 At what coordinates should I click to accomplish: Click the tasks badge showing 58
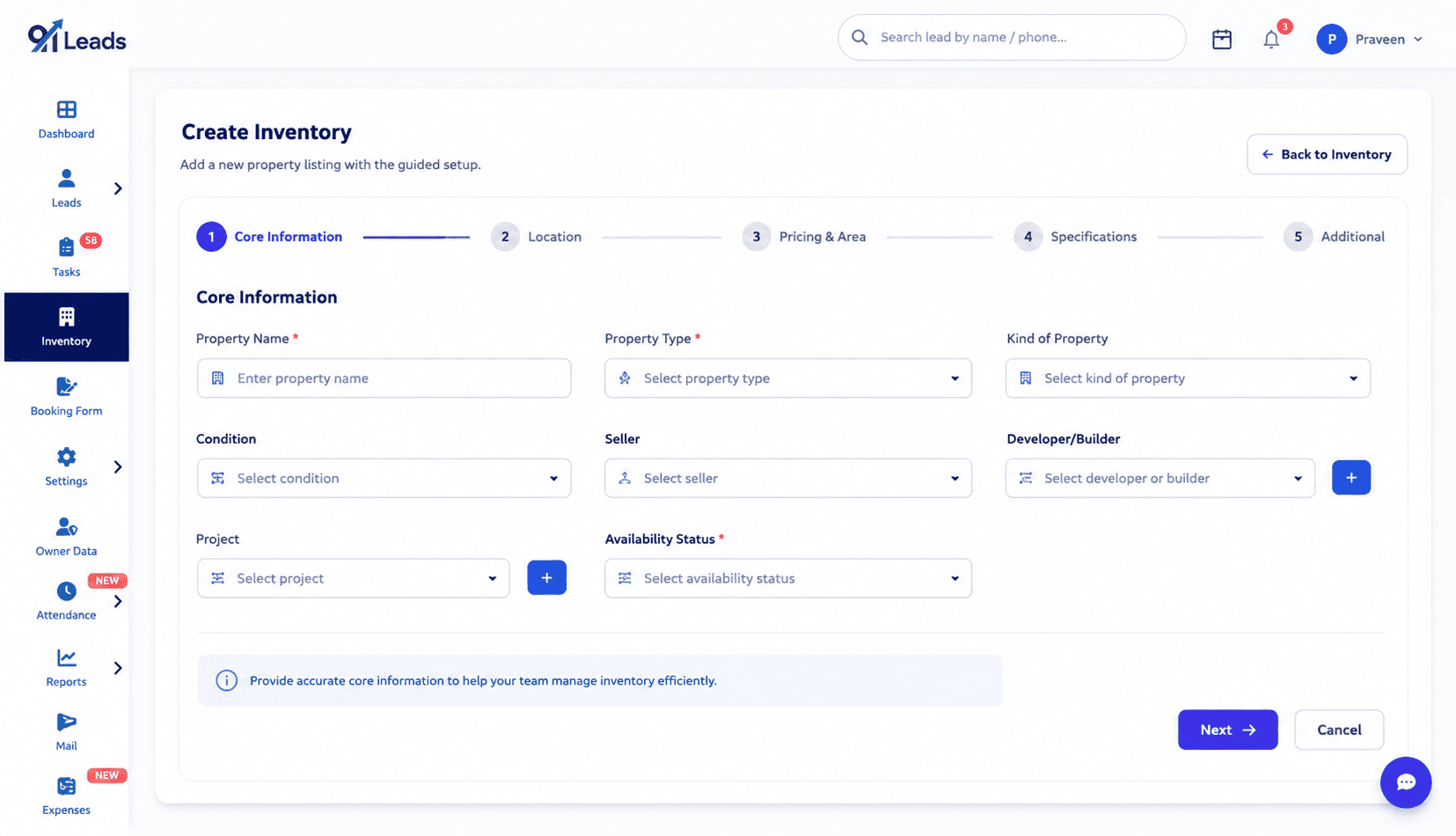pyautogui.click(x=91, y=240)
